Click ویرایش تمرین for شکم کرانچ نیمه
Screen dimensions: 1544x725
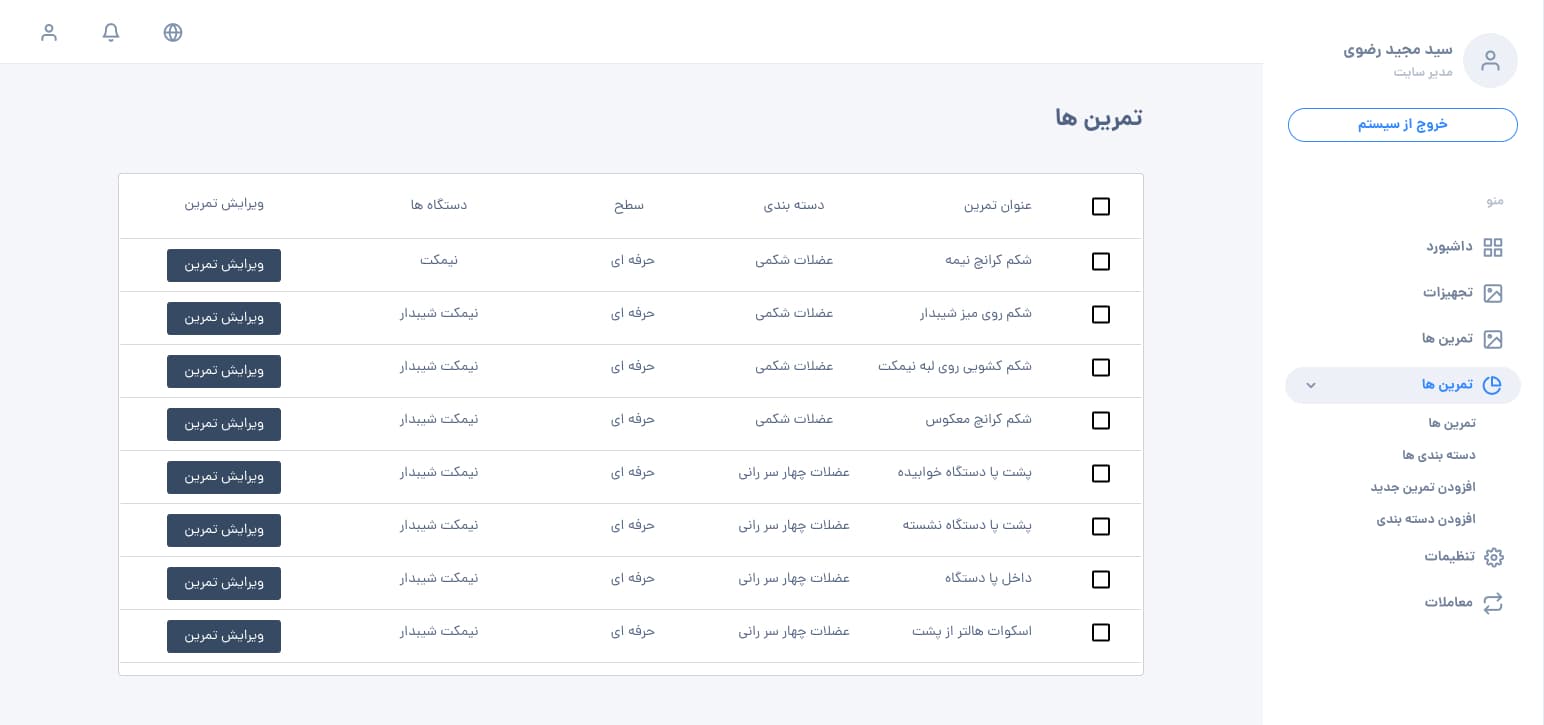pyautogui.click(x=224, y=265)
